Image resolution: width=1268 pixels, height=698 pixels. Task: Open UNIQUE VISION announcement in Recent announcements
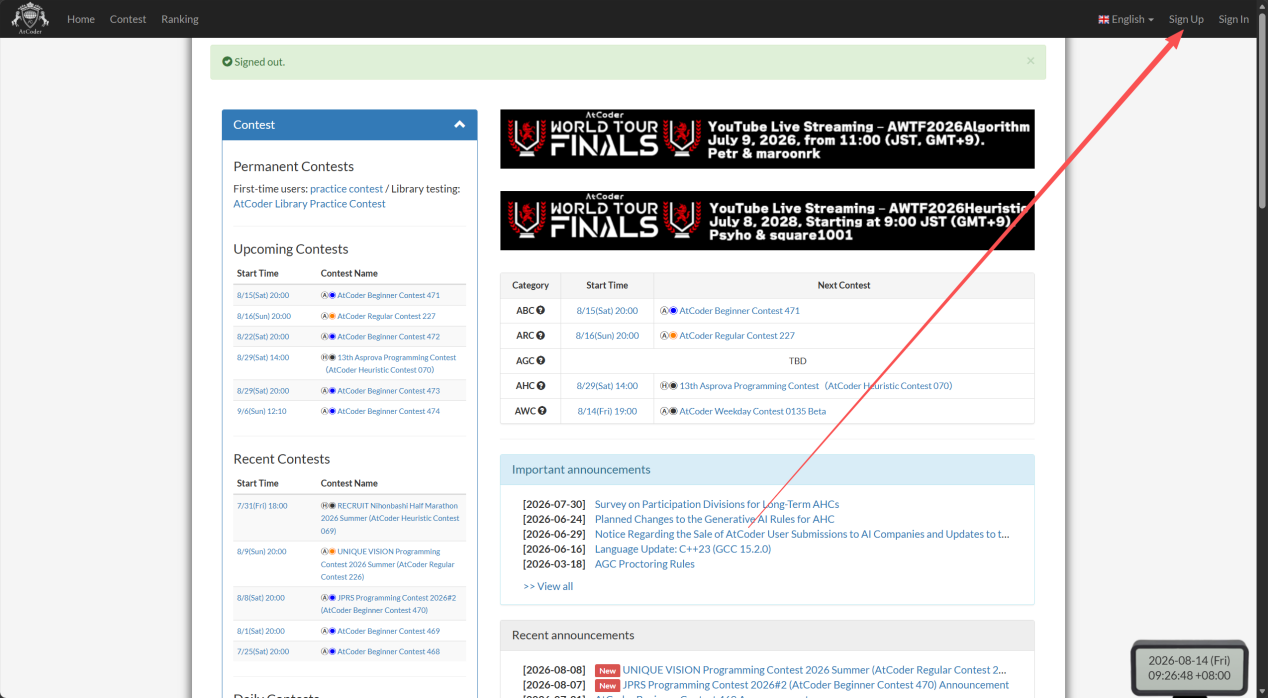[x=814, y=670]
